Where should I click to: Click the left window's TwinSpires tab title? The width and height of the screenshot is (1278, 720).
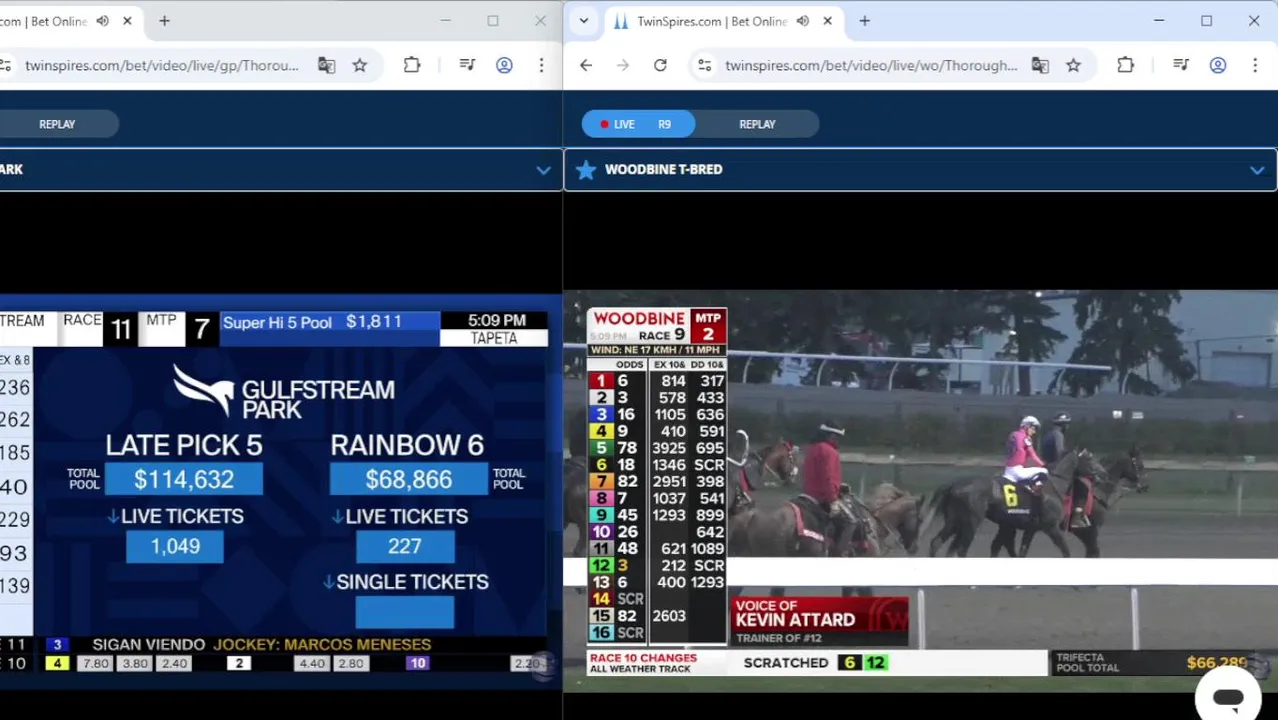(44, 21)
